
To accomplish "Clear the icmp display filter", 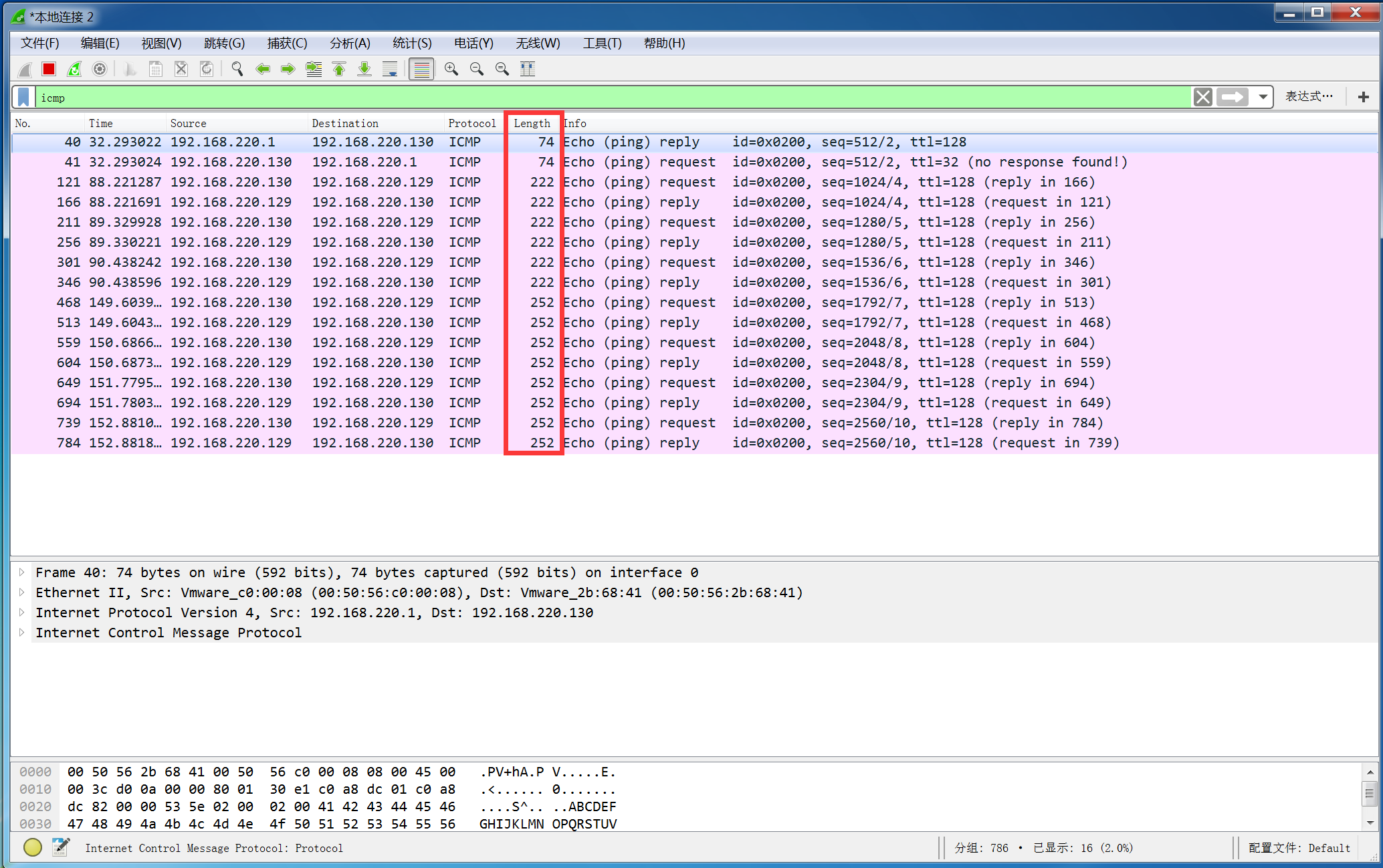I will (1202, 98).
